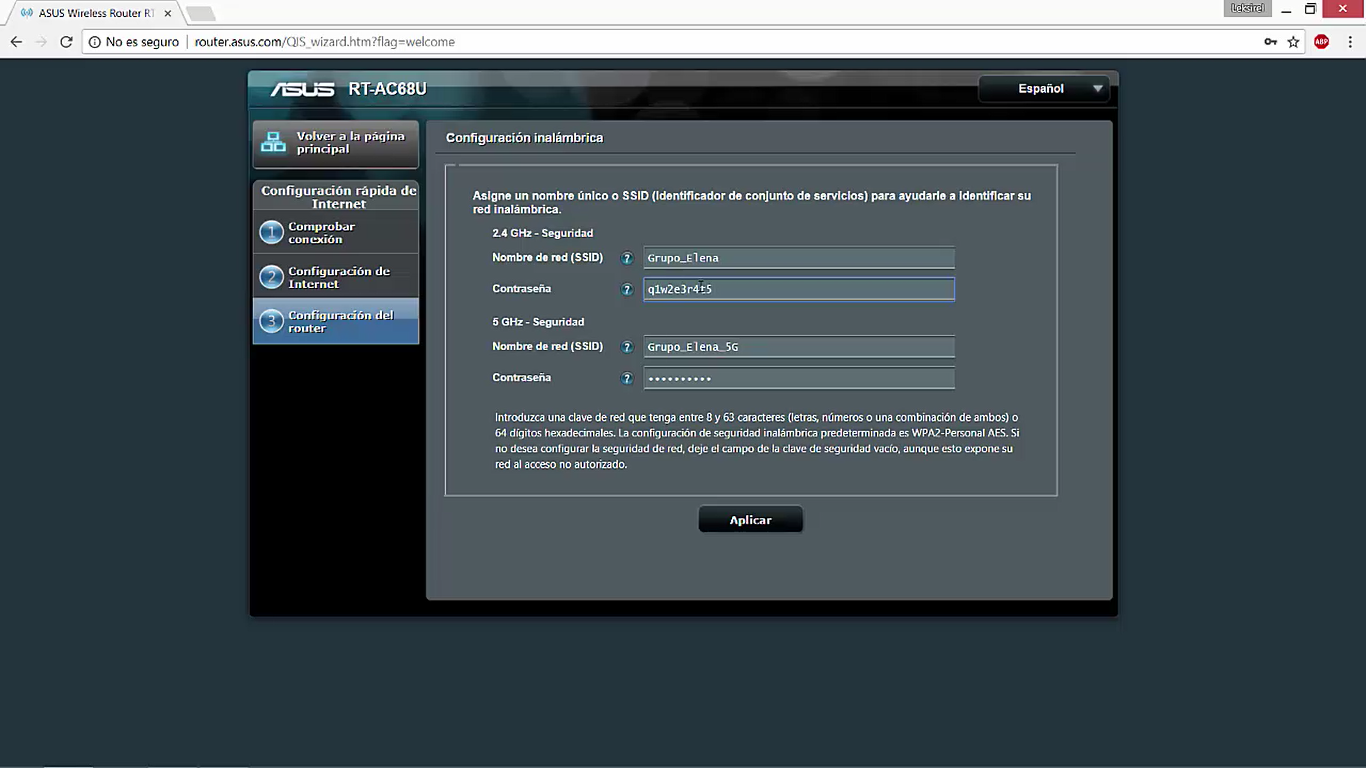The image size is (1366, 768).
Task: Click the ASUS logo
Action: point(302,89)
